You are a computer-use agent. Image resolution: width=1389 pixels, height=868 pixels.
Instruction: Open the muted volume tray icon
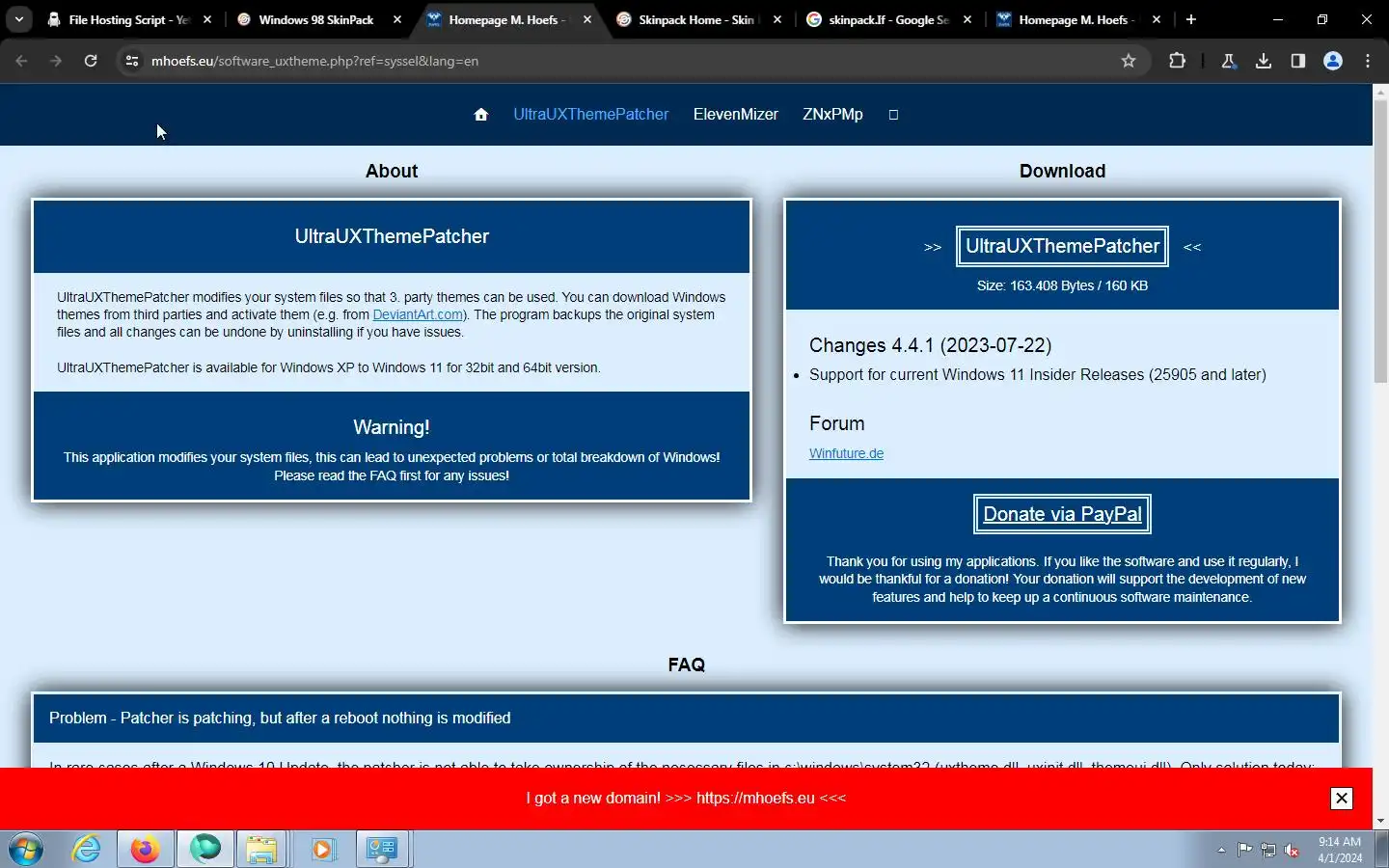[1292, 850]
